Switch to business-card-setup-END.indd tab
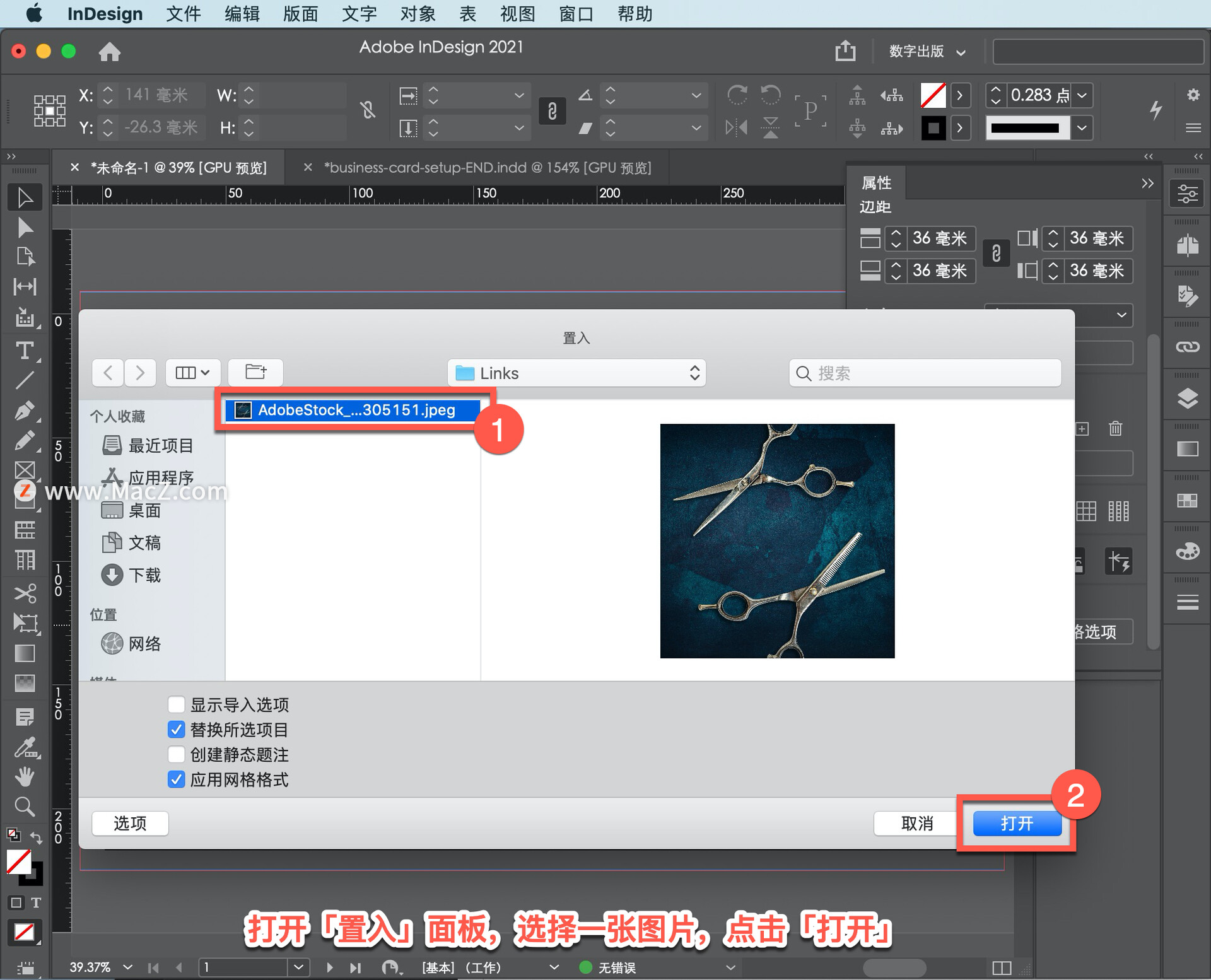The height and width of the screenshot is (980, 1211). [487, 168]
